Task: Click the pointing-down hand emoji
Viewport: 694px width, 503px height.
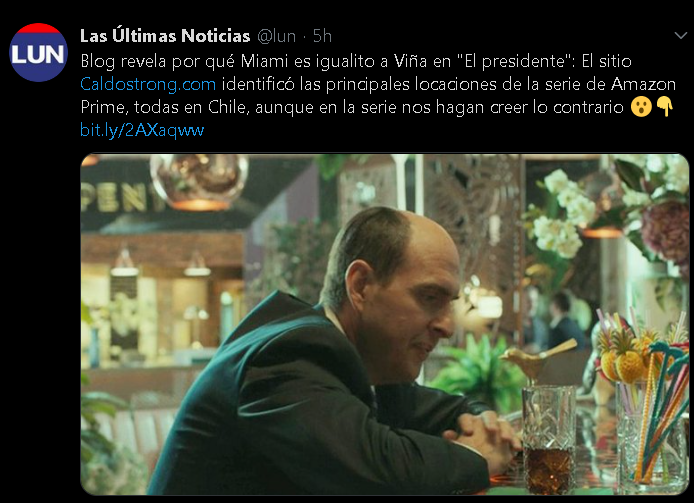Action: tap(665, 107)
